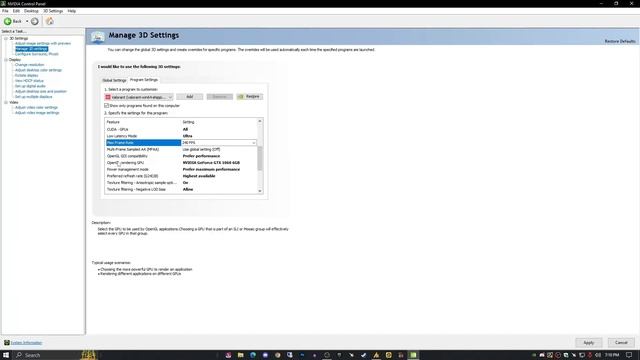Select the Multi-Frame Sampled AA (MFAA) row
The width and height of the screenshot is (640, 360).
coord(181,149)
